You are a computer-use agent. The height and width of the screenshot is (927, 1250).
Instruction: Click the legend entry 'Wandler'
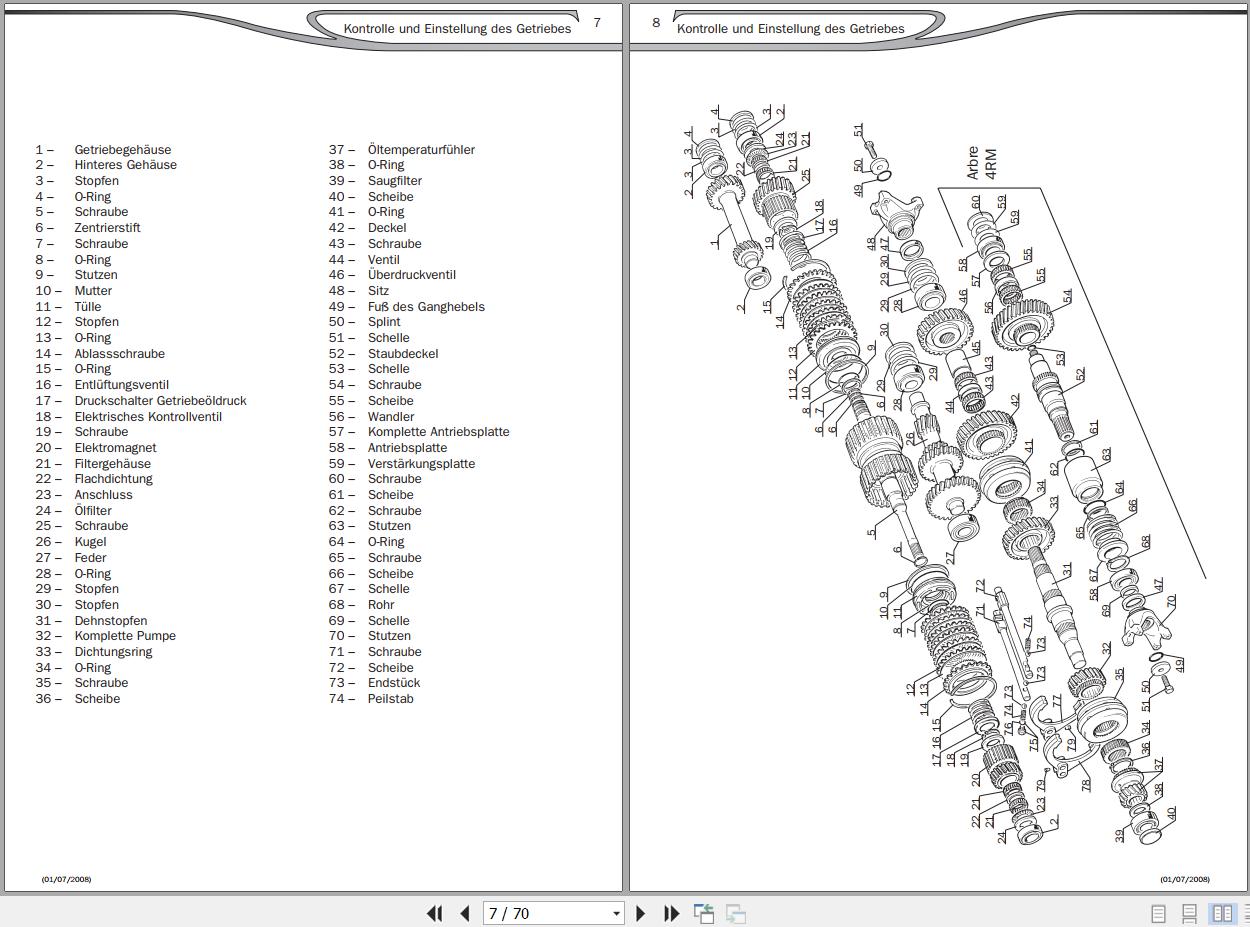391,417
